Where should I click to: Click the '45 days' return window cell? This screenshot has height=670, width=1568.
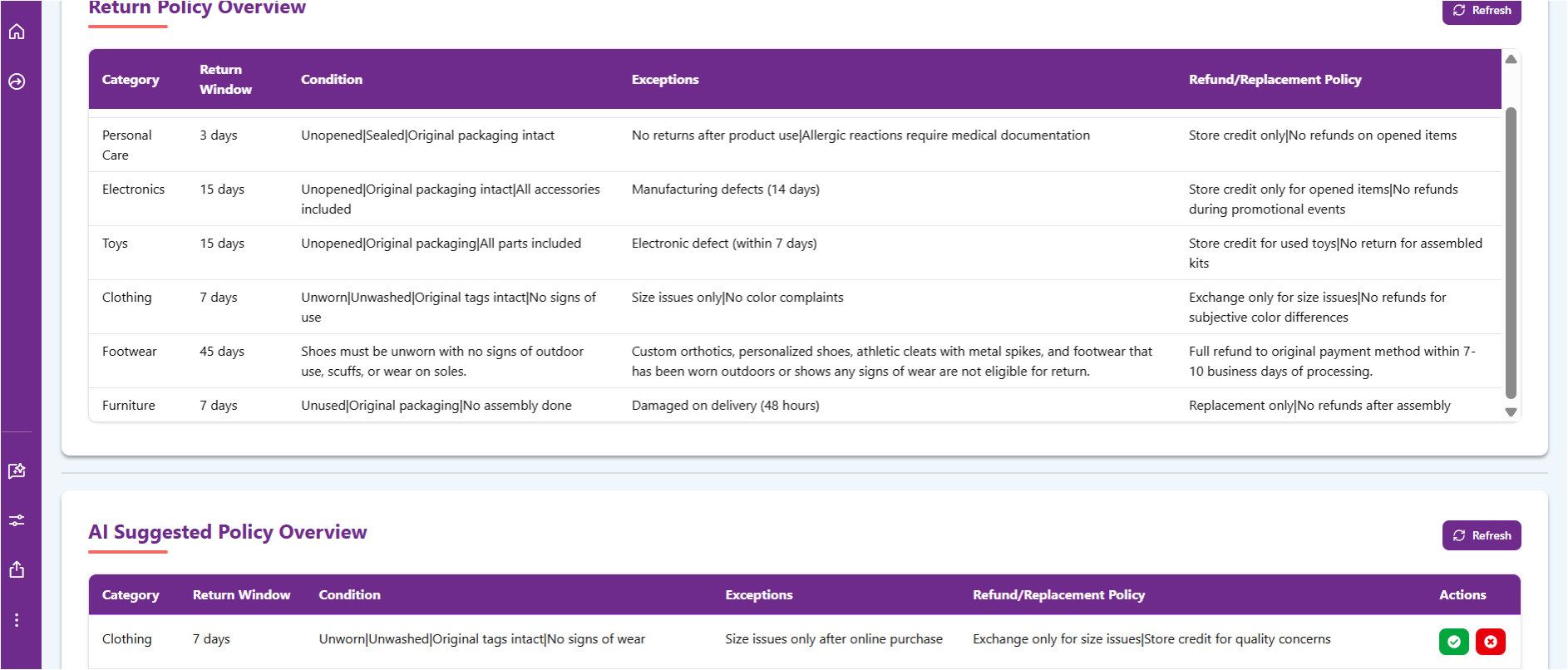222,352
